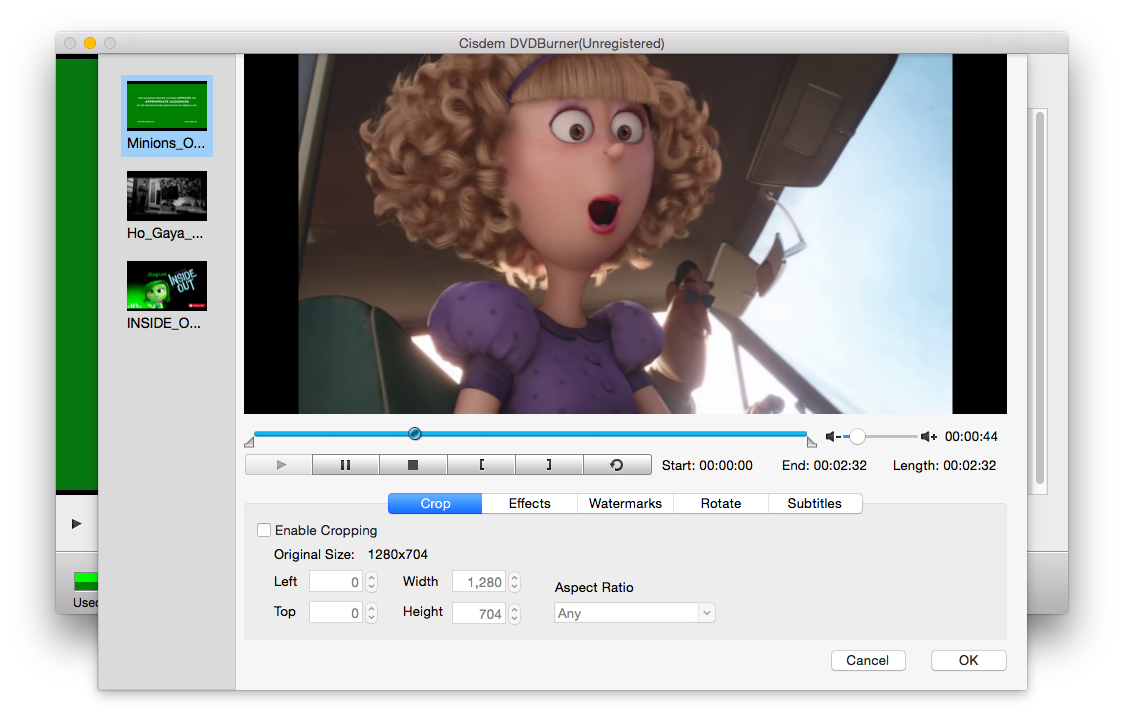Select the Ho_Gaya_... video thumbnail

pyautogui.click(x=167, y=196)
